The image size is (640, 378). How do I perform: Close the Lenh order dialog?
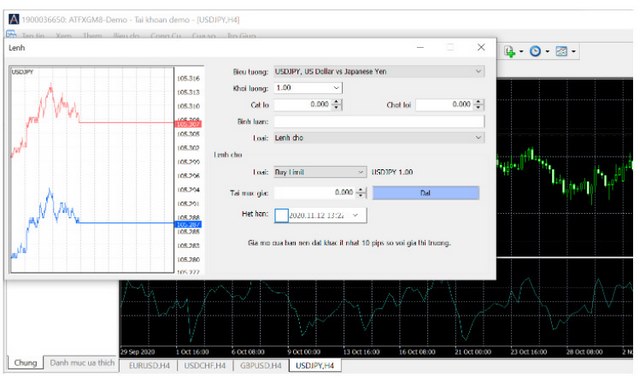coord(481,47)
